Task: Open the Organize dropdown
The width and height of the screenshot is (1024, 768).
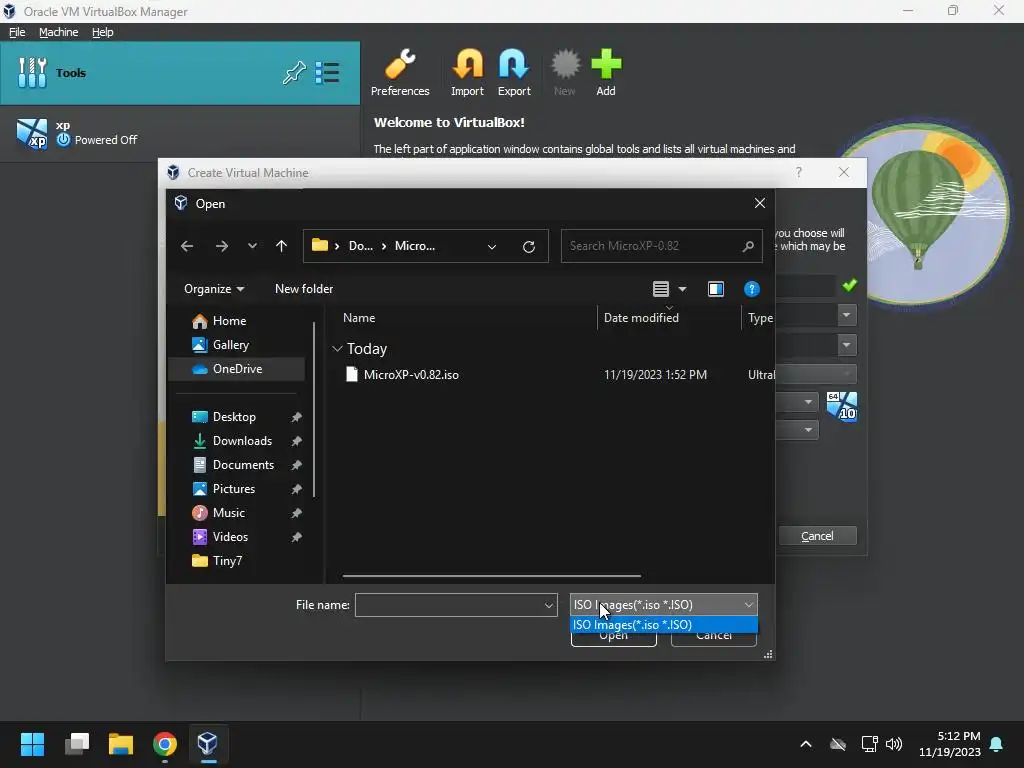Action: coord(214,289)
